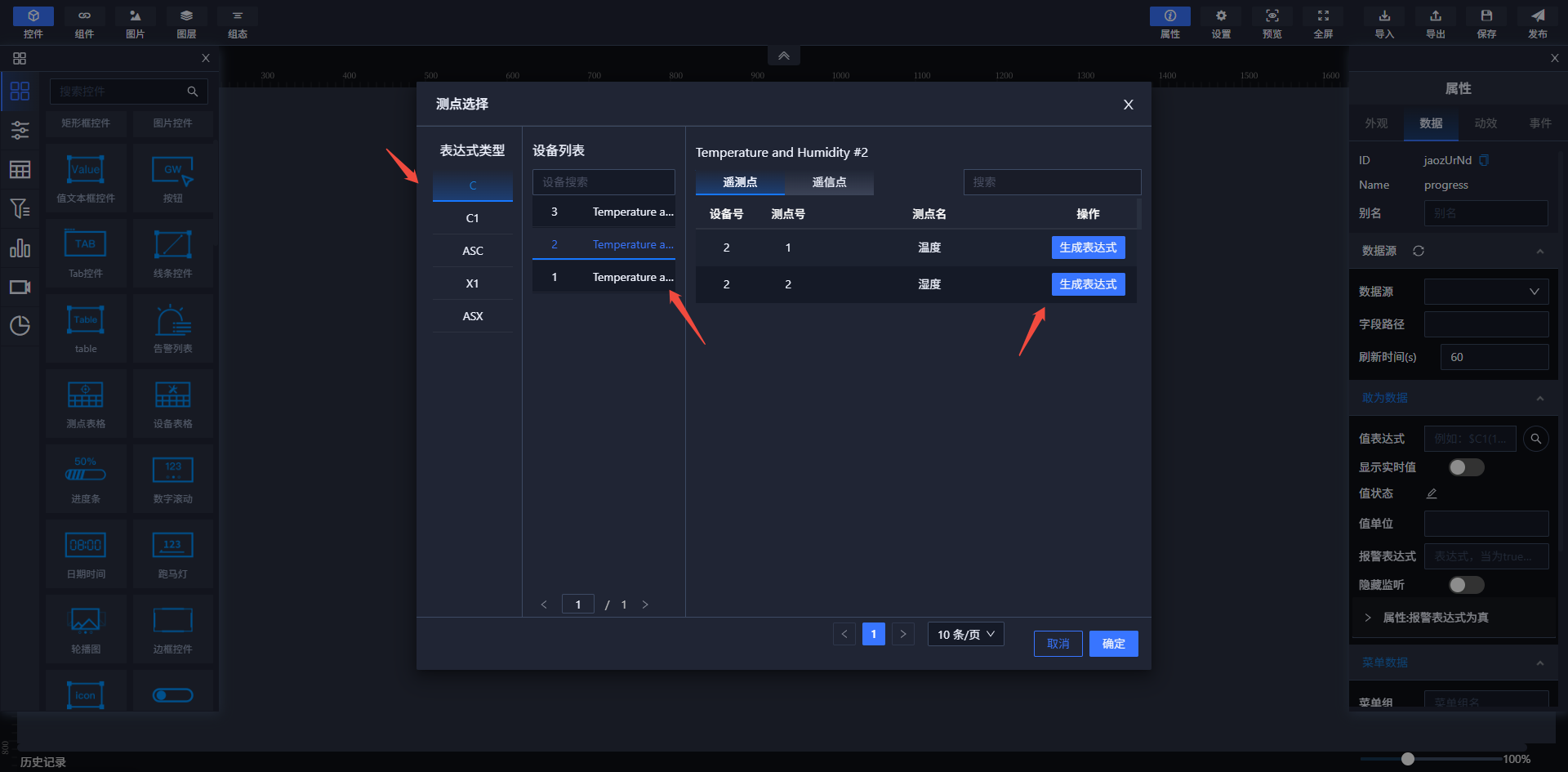Image resolution: width=1568 pixels, height=772 pixels.
Task: Expand 属性:报警表达式为真 row
Action: pos(1454,618)
